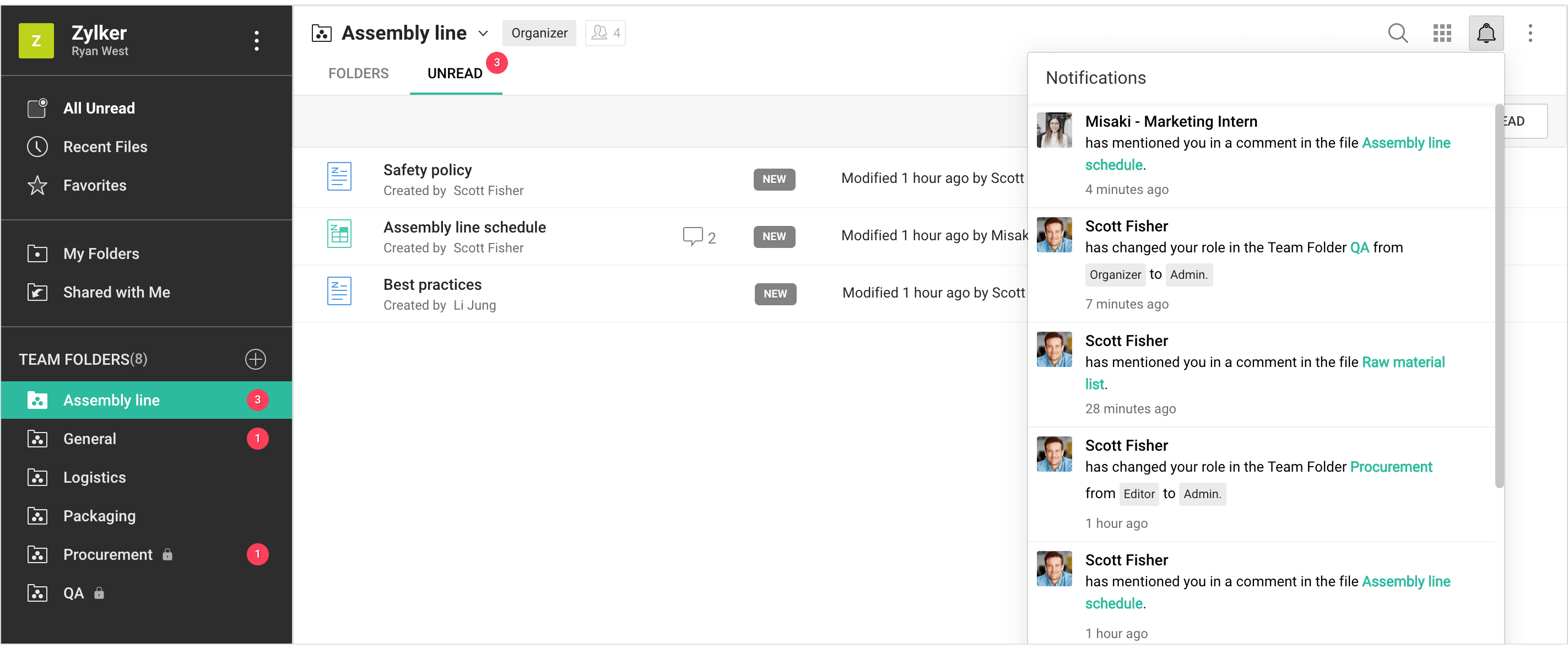The image size is (1568, 648).
Task: Open the top-right more options menu
Action: 1529,33
